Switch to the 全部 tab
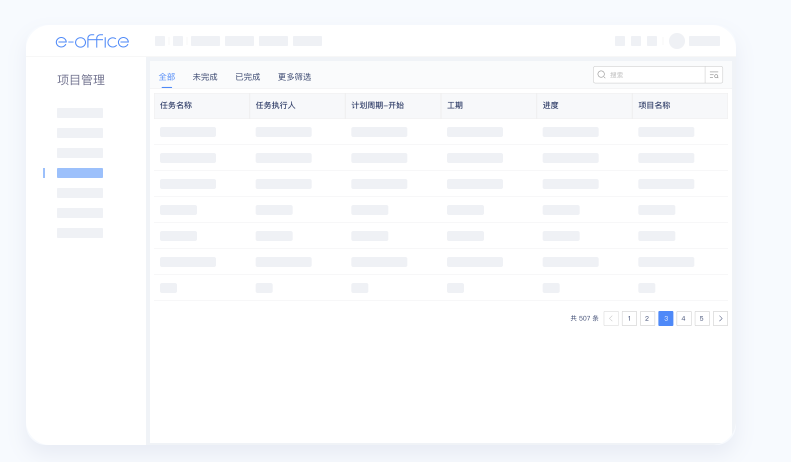Viewport: 791px width, 462px height. (166, 77)
